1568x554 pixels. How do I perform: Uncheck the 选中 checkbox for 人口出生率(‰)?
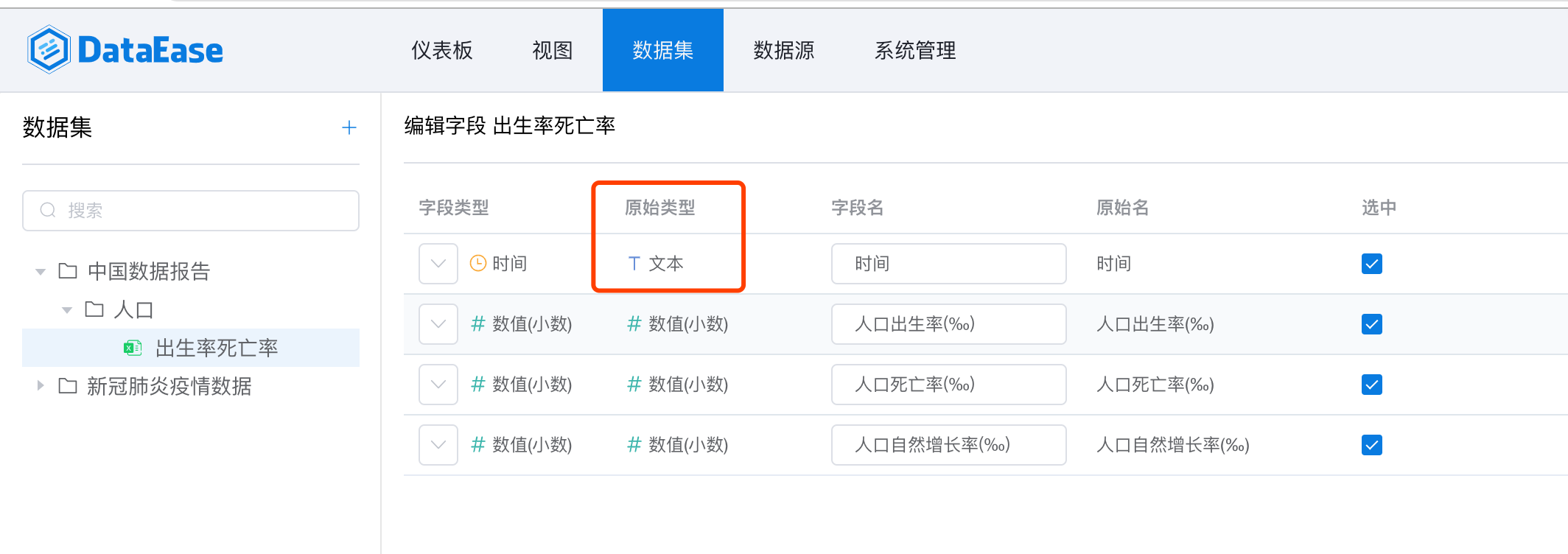click(1372, 324)
